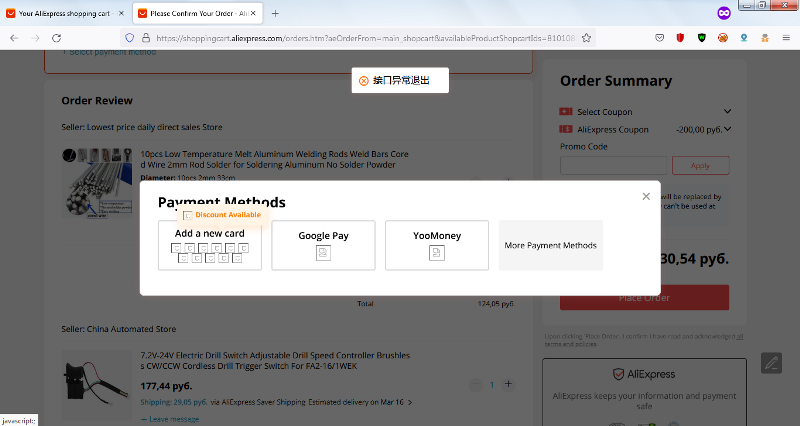
Task: Switch to Your AliExpress shopping cart tab
Action: [64, 13]
